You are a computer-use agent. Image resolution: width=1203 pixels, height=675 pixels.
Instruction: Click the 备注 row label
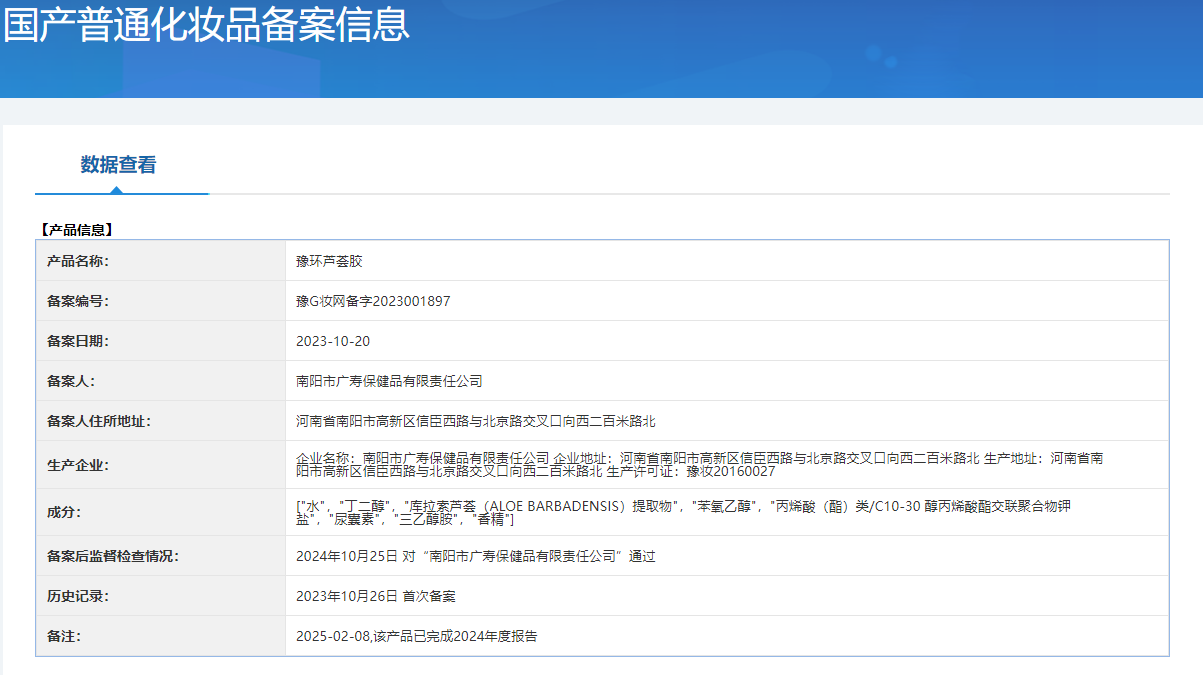pyautogui.click(x=64, y=636)
